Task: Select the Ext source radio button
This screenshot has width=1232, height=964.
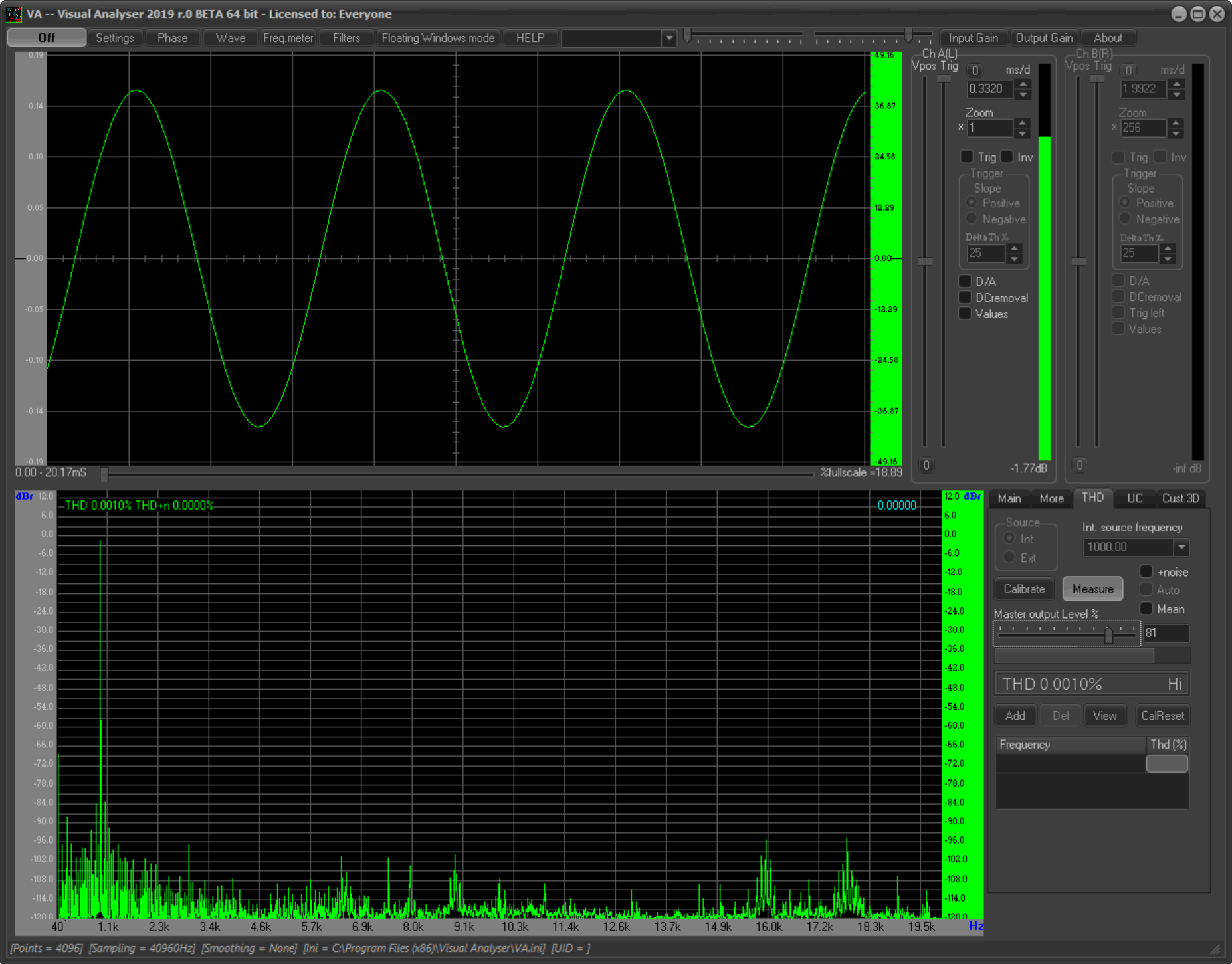Action: [x=1009, y=557]
